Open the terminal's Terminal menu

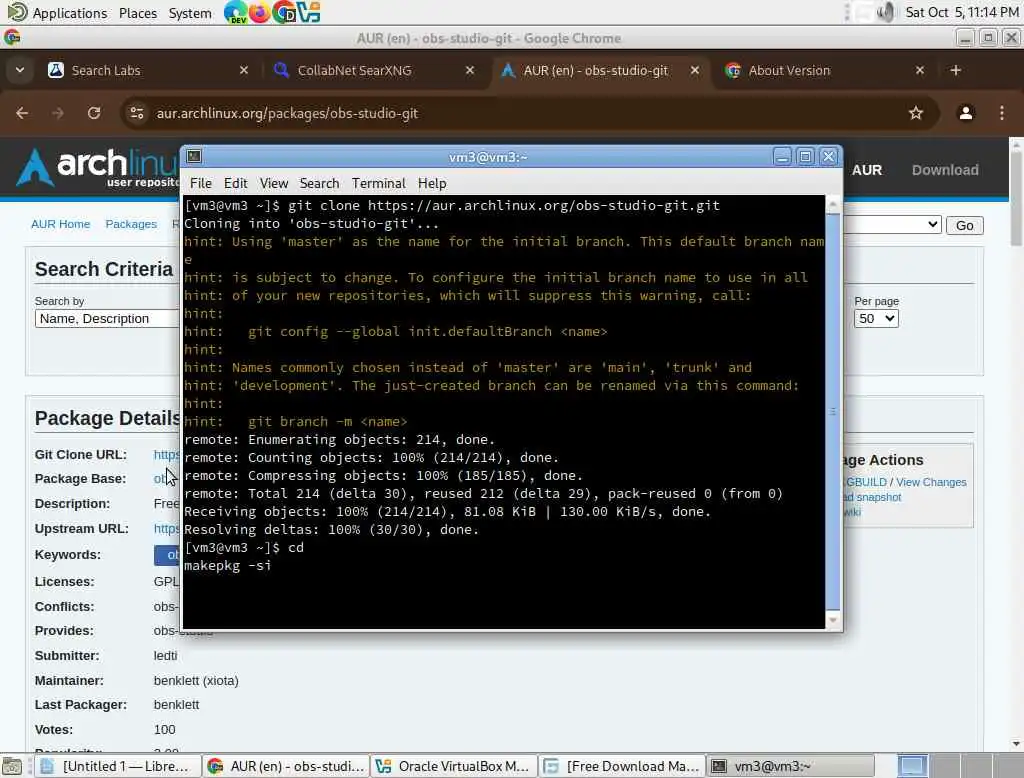coord(379,183)
